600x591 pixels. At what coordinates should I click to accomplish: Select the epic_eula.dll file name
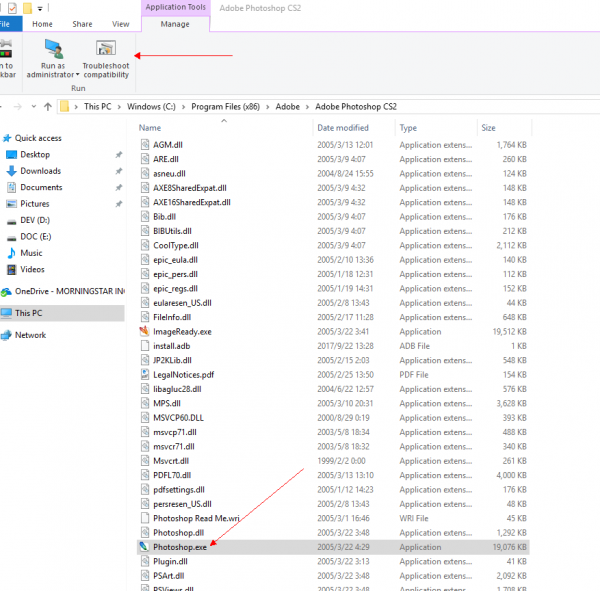point(176,260)
